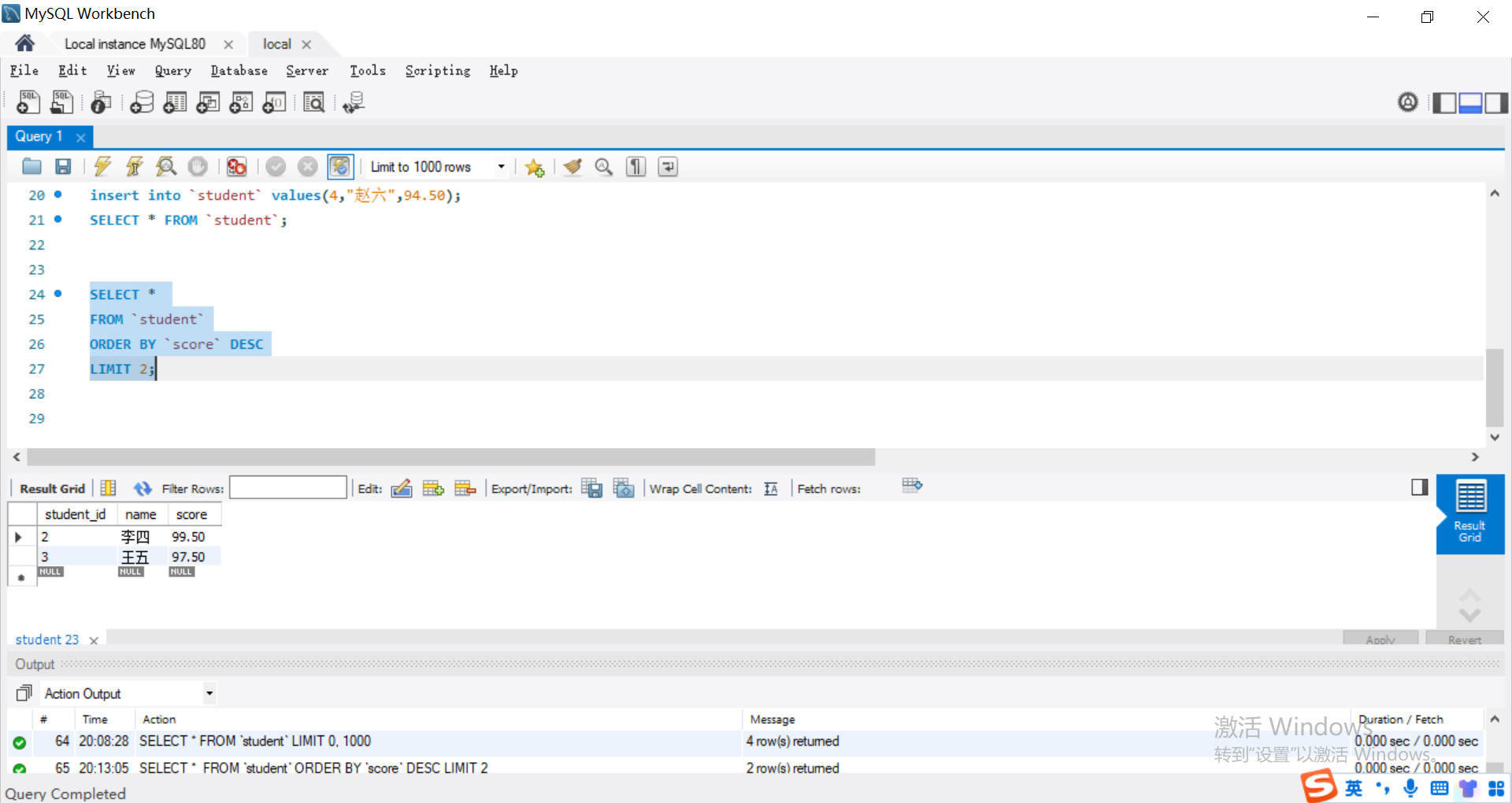Click the Filter Rows input field
The image size is (1512, 803).
(x=288, y=487)
